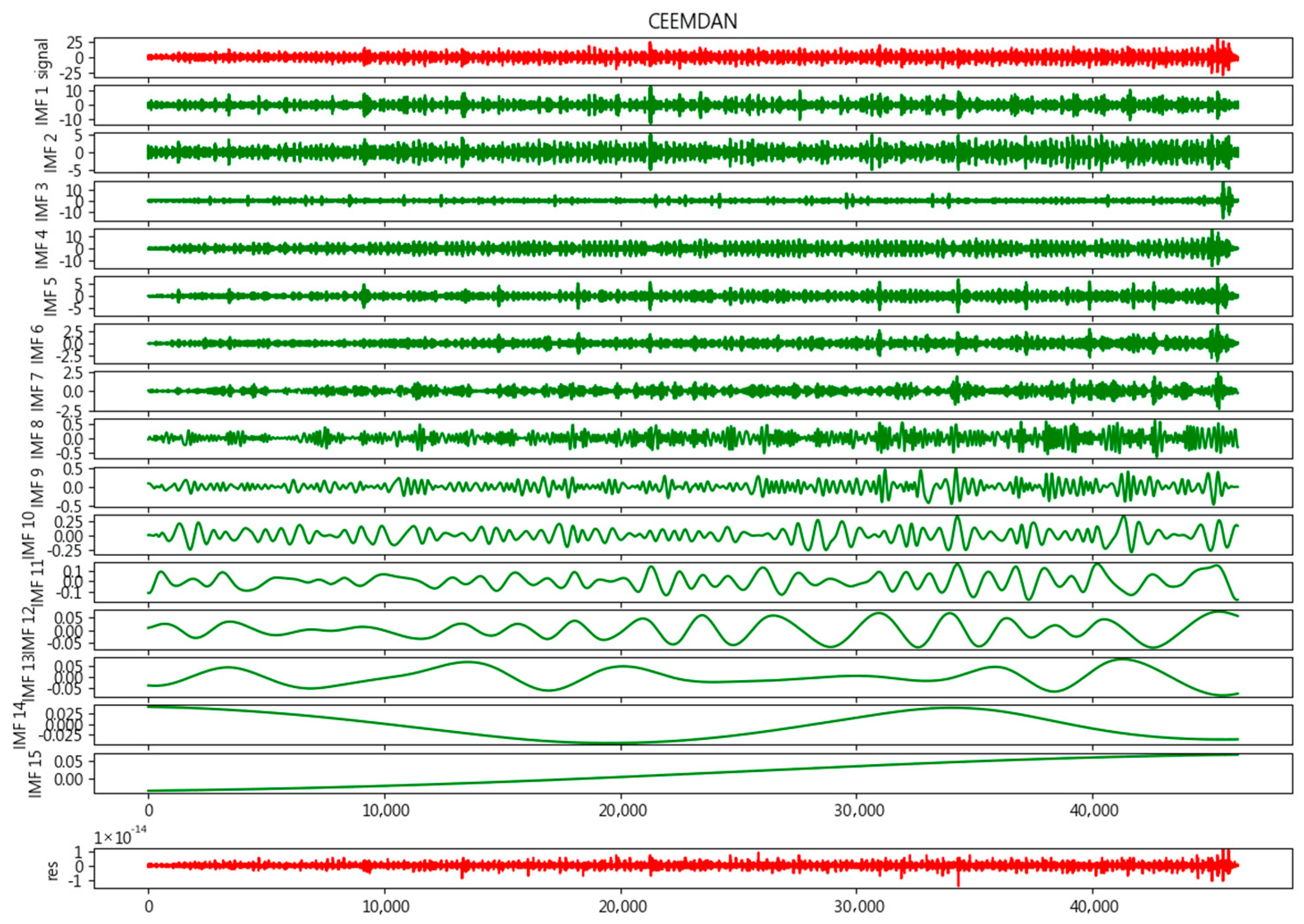Click the bottom 40,000 x-axis tick label
The height and width of the screenshot is (924, 1304).
tap(1094, 906)
